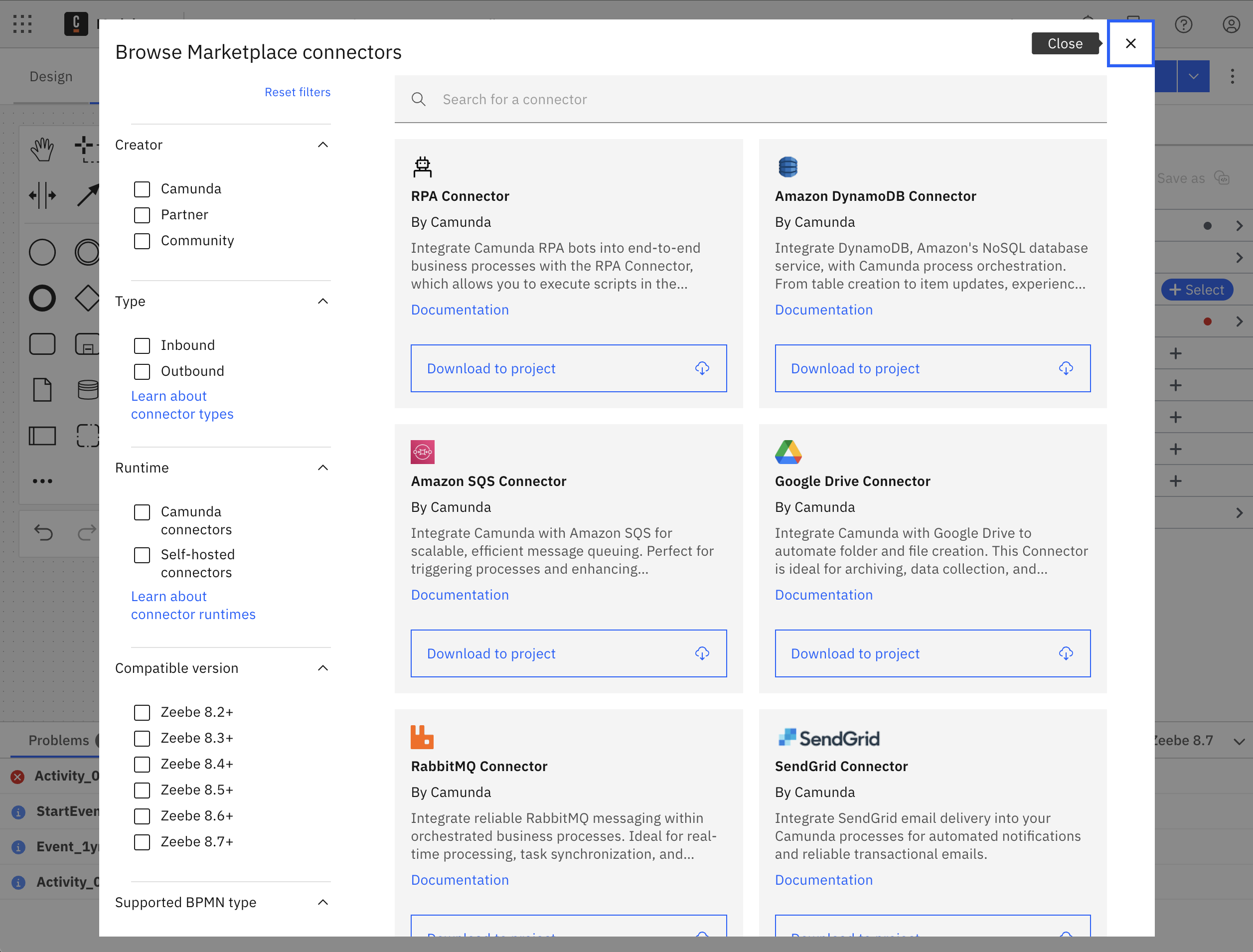The image size is (1253, 952).
Task: Create a Task rounded rectangle
Action: tap(42, 344)
